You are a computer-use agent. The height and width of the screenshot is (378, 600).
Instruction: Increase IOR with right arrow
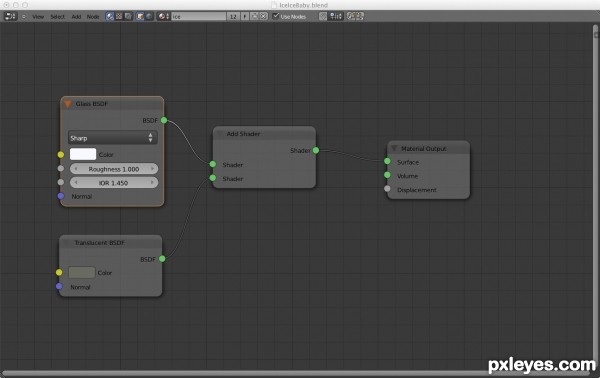coord(152,182)
